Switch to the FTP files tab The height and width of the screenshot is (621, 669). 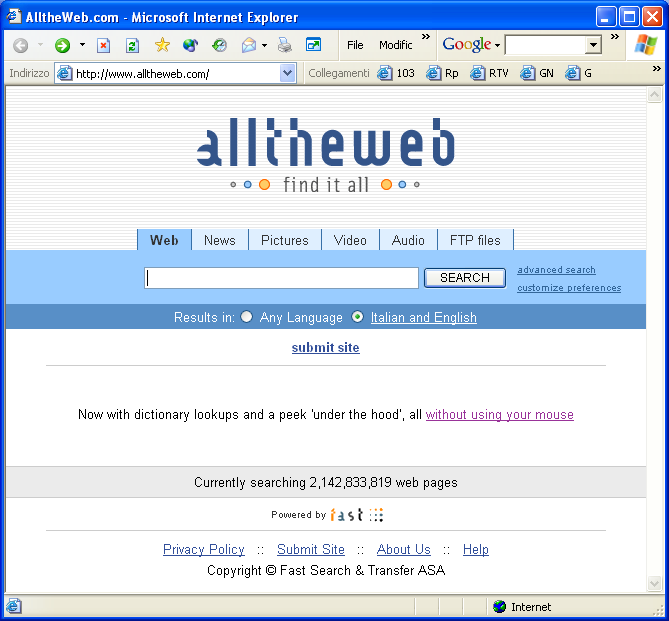tap(475, 240)
